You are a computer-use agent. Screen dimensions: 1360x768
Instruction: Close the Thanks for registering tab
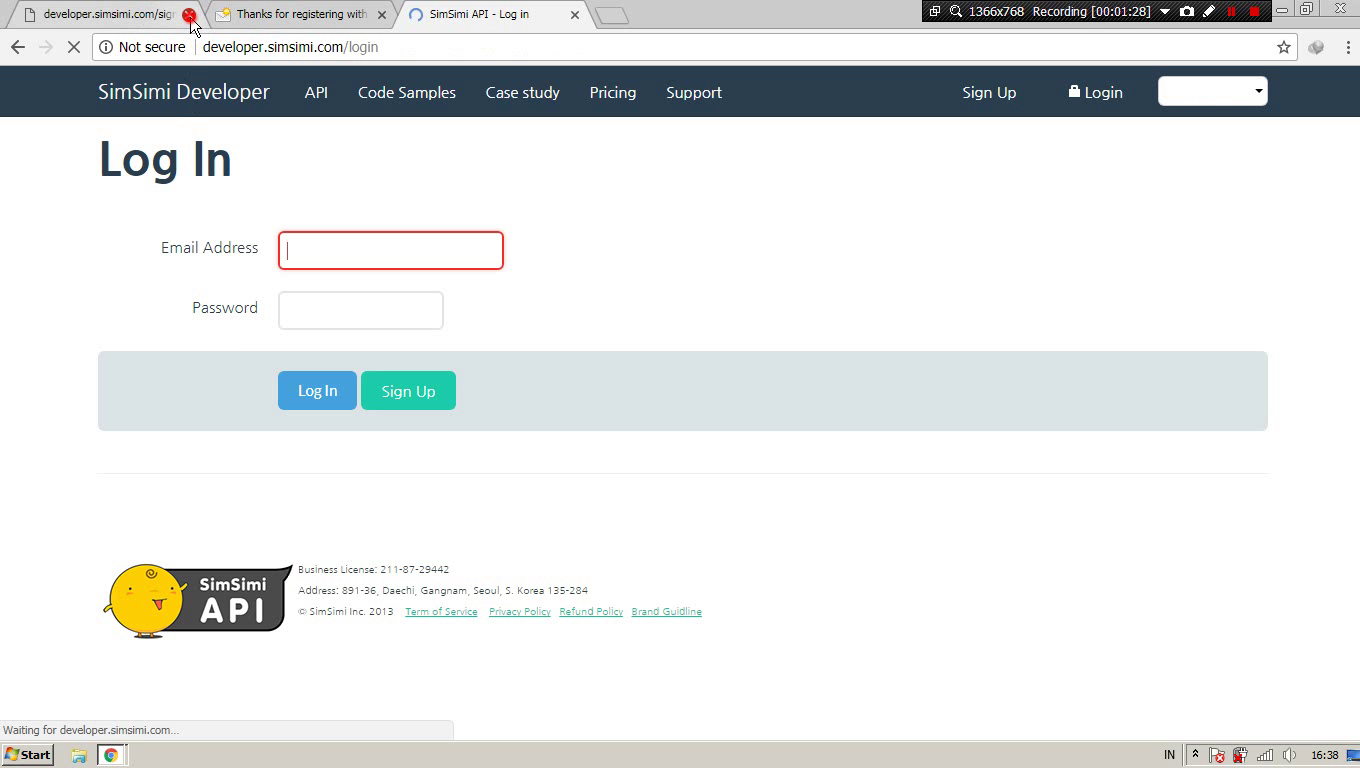(381, 15)
